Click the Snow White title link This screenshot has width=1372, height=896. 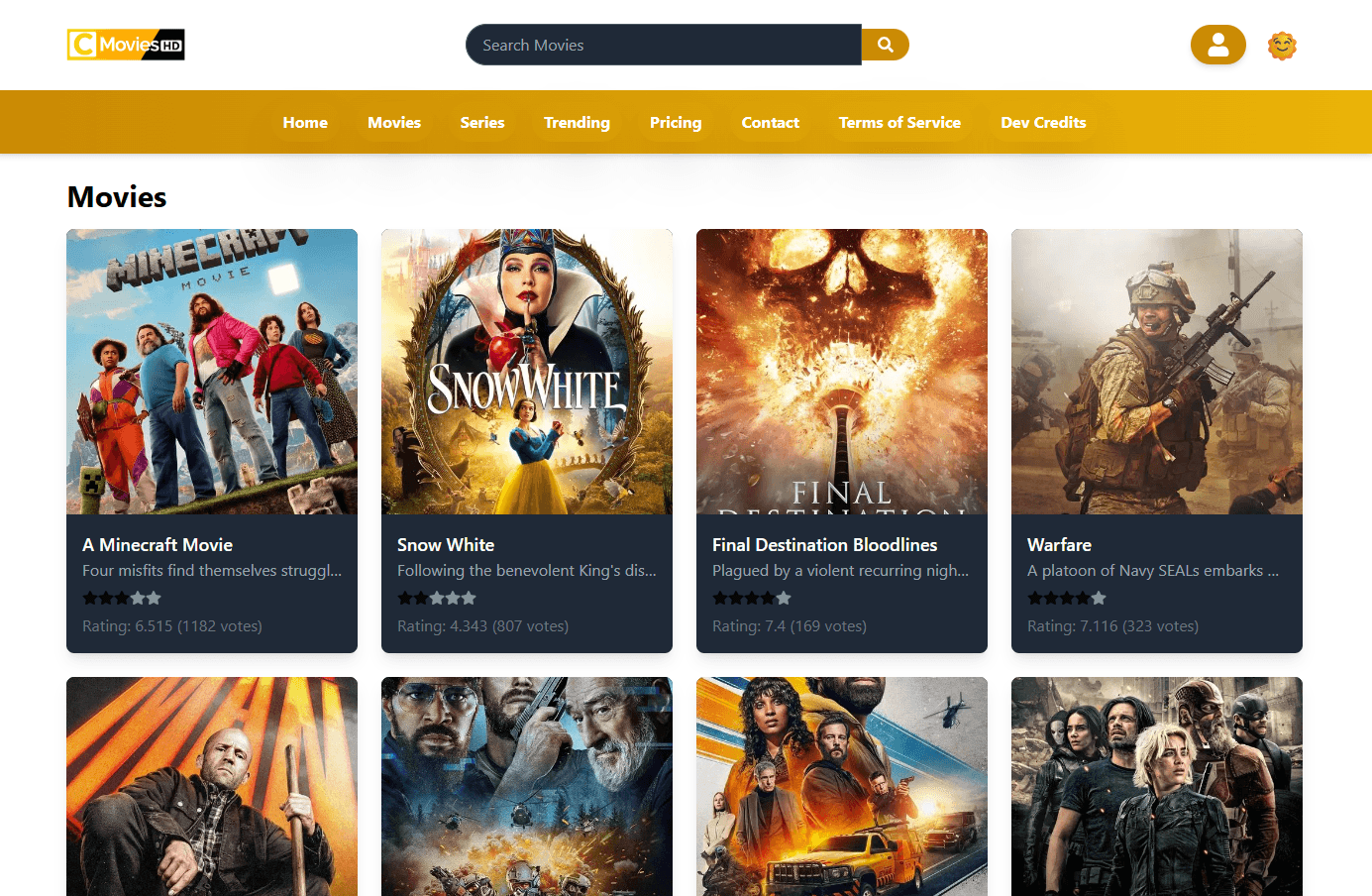click(446, 544)
